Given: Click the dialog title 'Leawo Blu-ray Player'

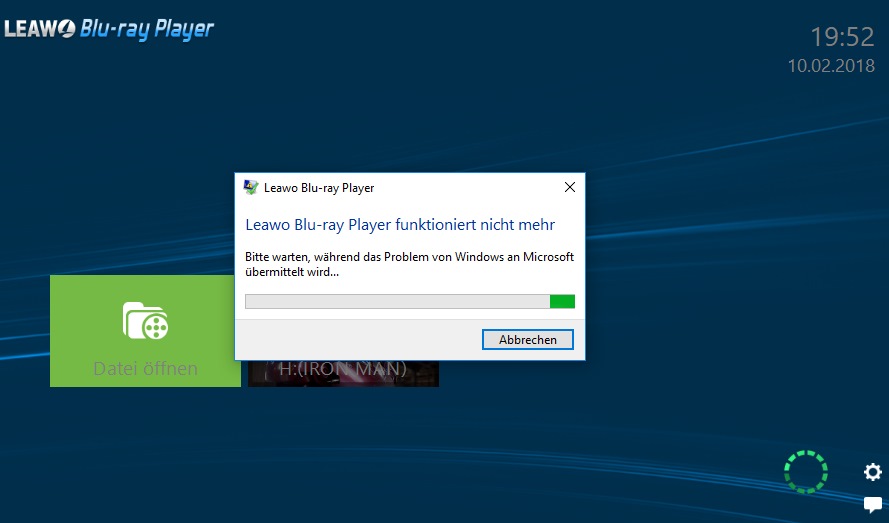Looking at the screenshot, I should tap(319, 188).
